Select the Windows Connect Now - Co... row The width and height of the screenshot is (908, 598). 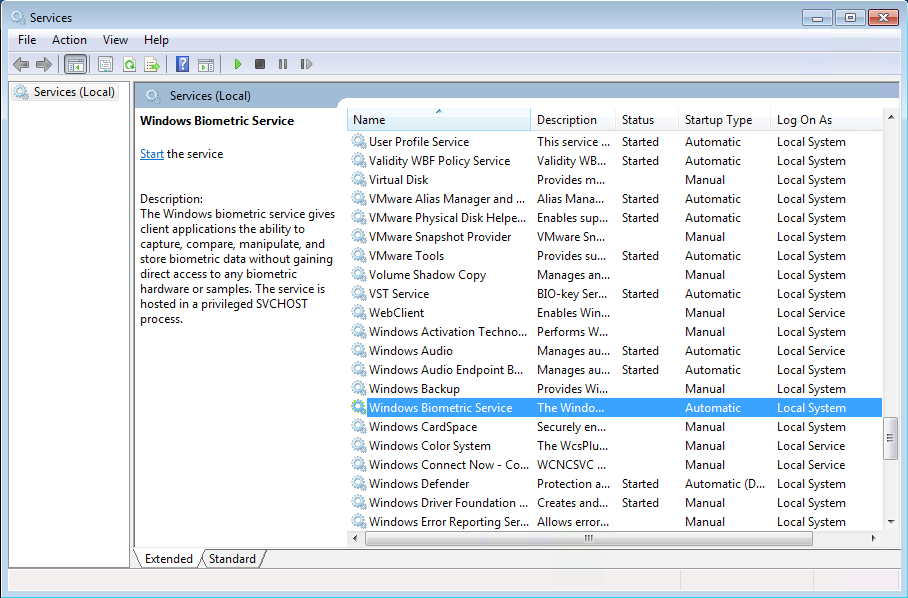click(615, 465)
